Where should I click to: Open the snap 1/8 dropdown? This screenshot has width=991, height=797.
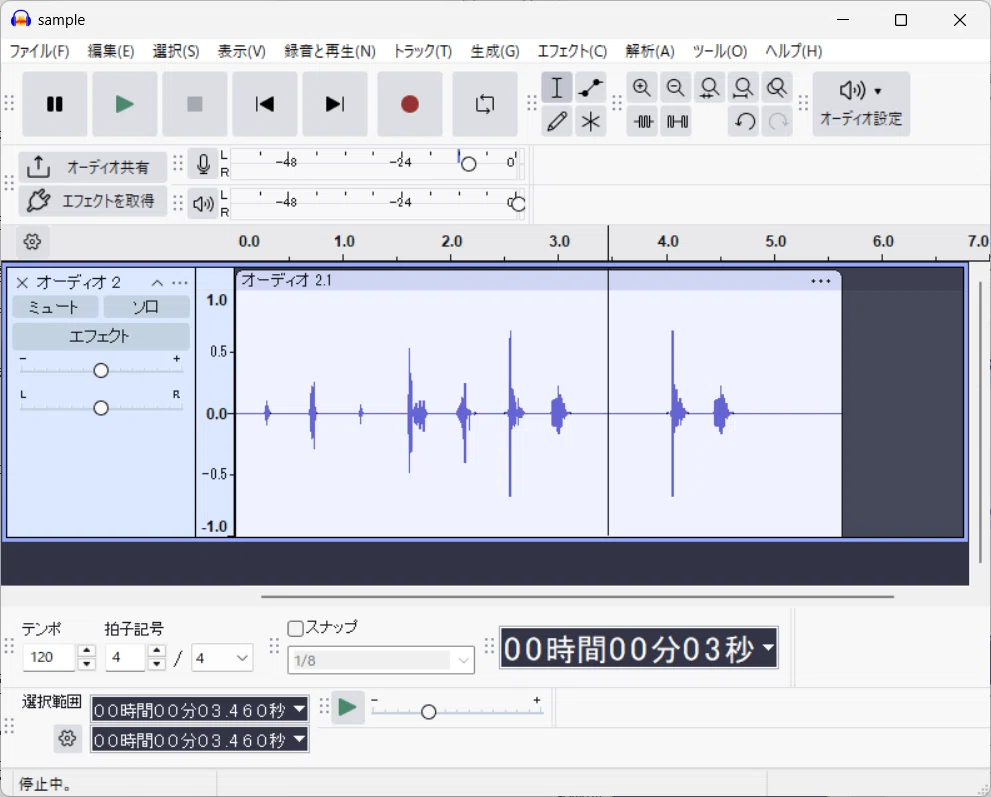[380, 660]
